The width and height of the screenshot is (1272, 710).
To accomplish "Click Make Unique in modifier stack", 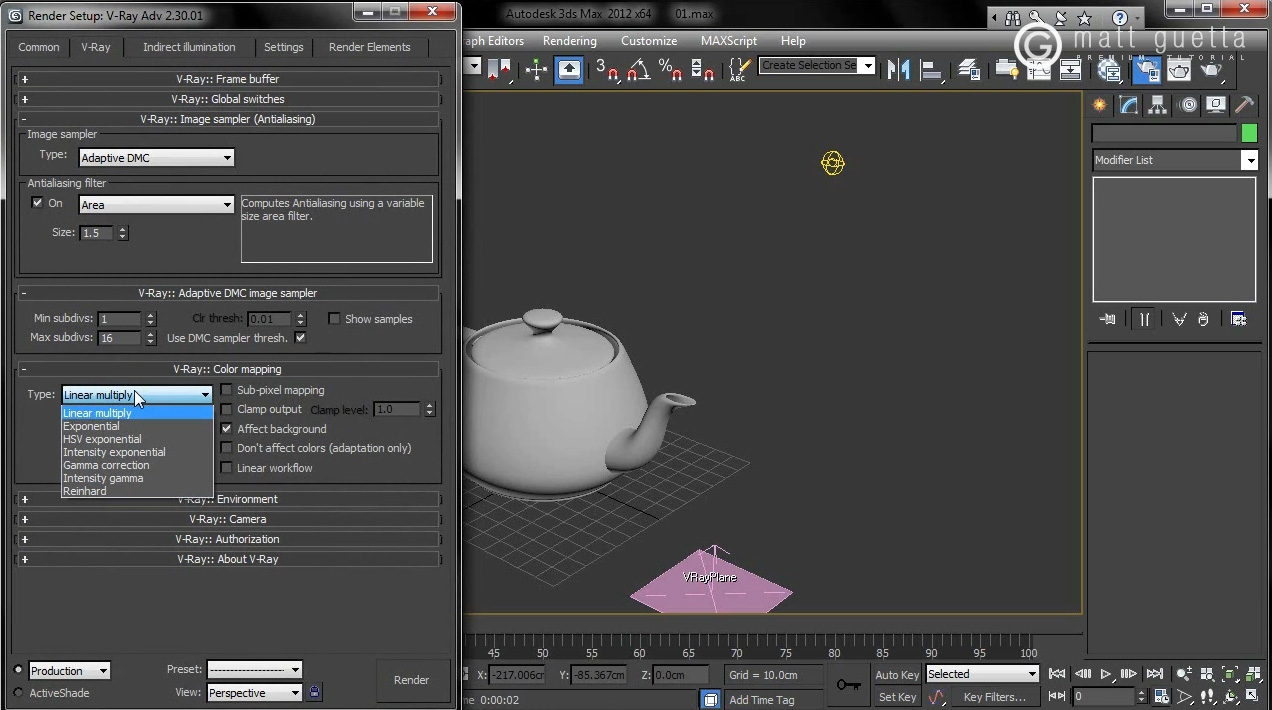I will point(1179,319).
